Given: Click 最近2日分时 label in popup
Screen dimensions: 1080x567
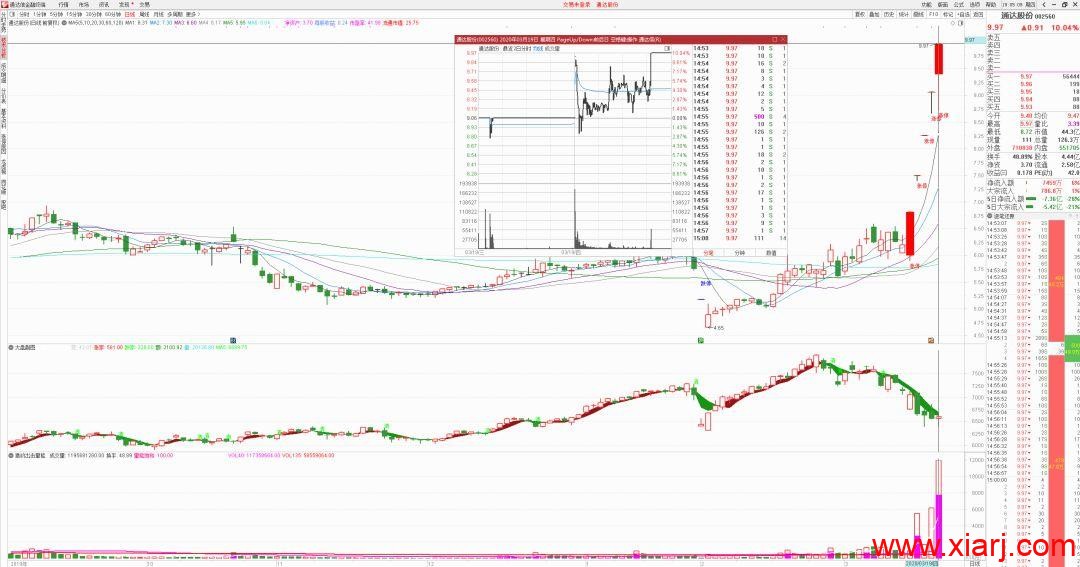Looking at the screenshot, I should pyautogui.click(x=517, y=49).
